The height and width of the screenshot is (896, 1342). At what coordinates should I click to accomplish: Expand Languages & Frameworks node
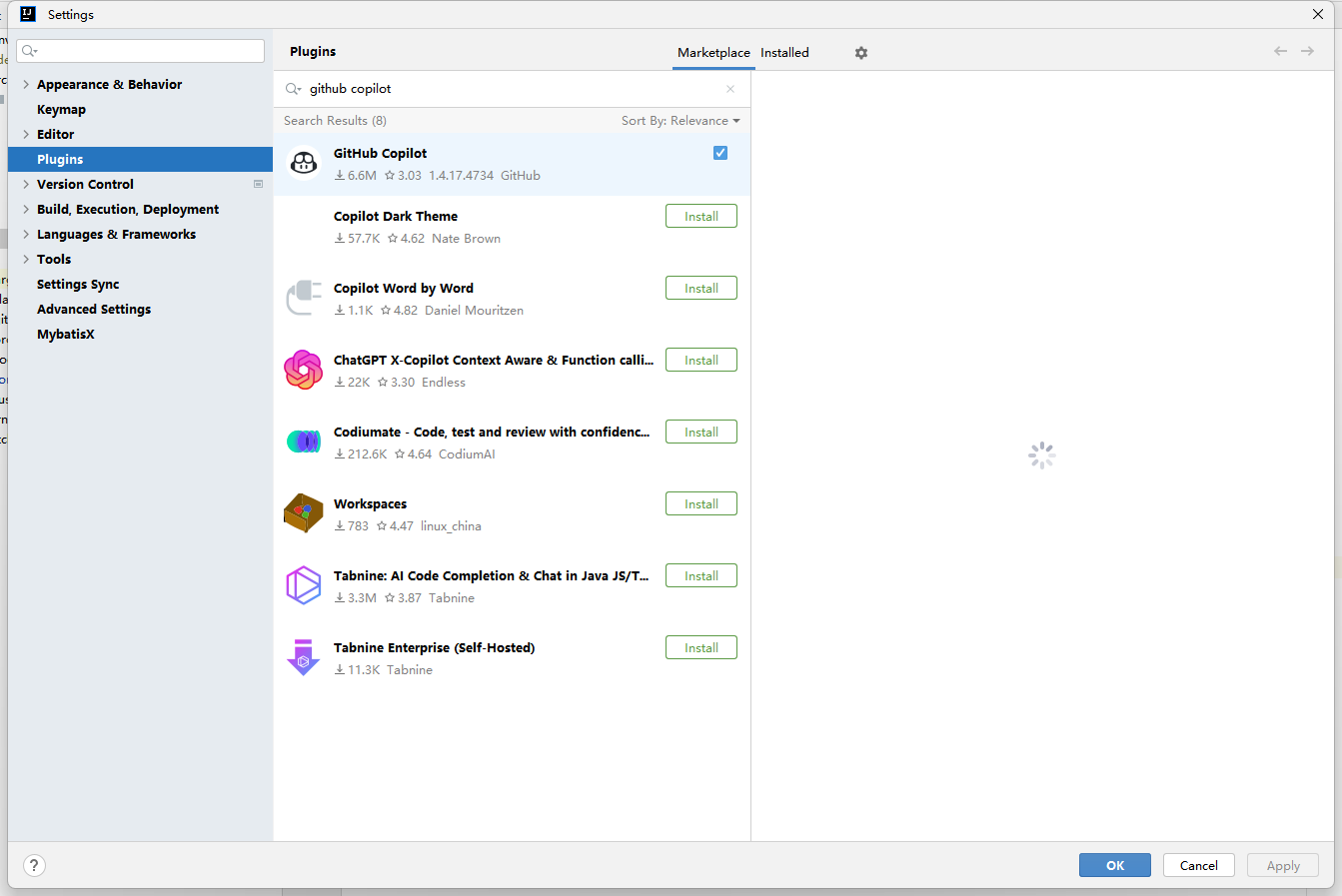pyautogui.click(x=26, y=235)
